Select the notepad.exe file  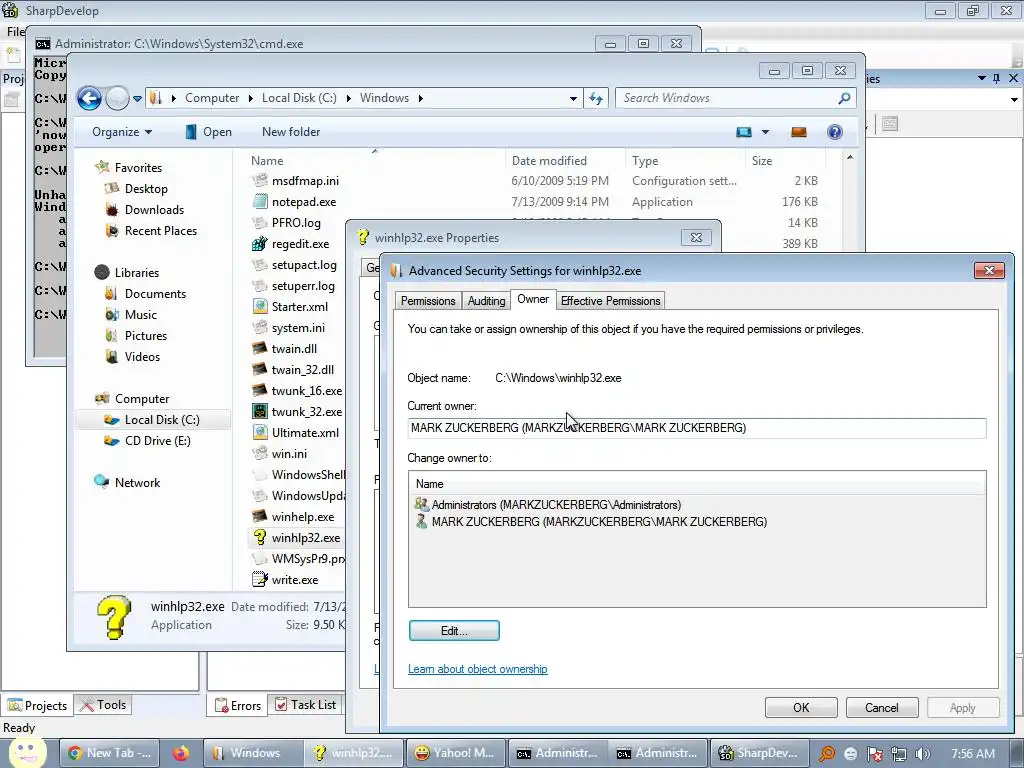click(304, 202)
